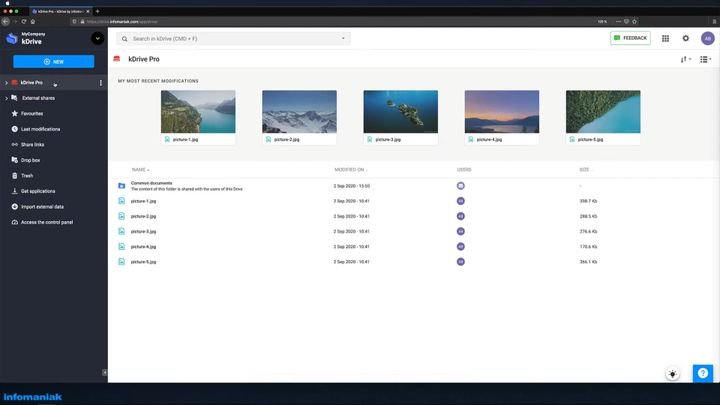
Task: Collapse the sidebar with the arrow handle
Action: point(105,373)
